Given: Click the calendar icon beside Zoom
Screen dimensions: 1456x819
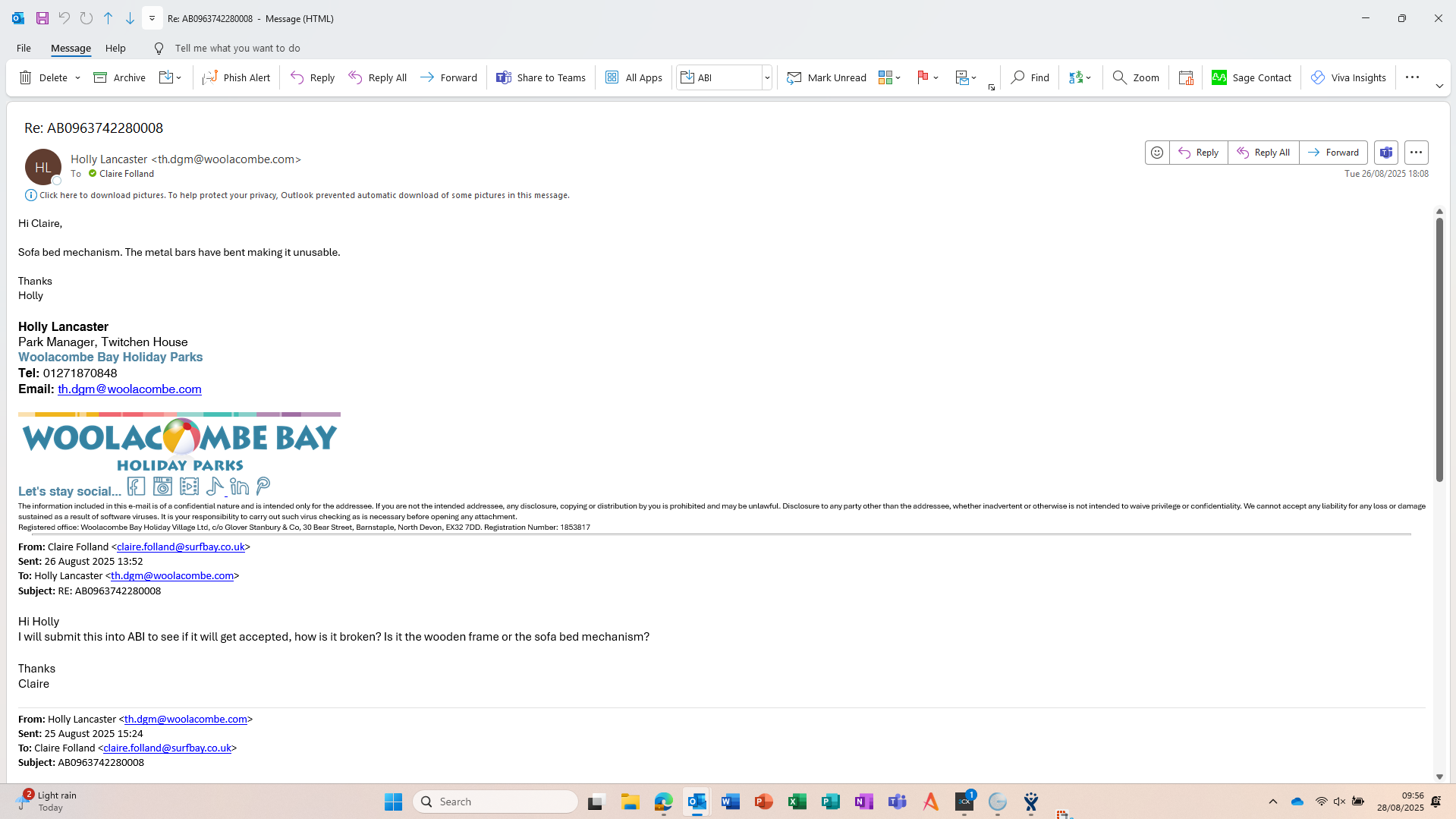Looking at the screenshot, I should 1186,77.
